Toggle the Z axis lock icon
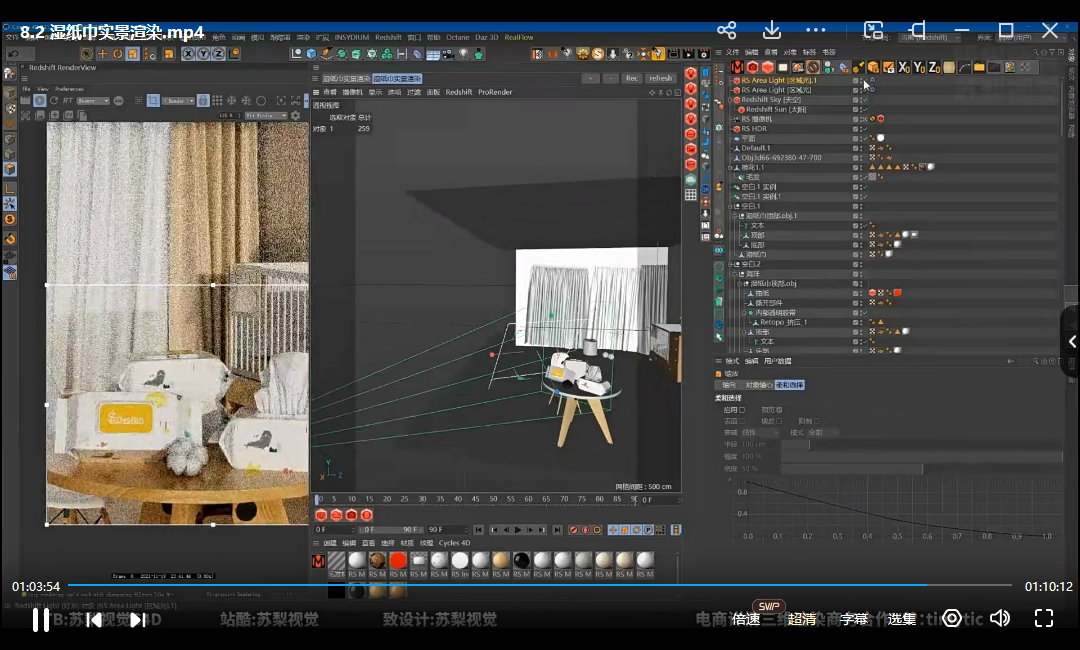Image resolution: width=1080 pixels, height=650 pixels. click(x=218, y=54)
